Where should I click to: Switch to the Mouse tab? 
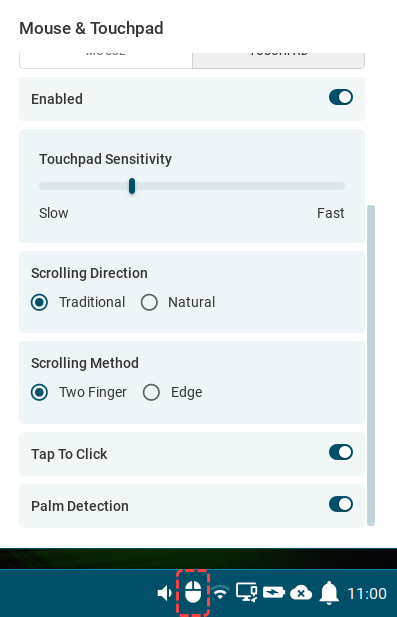(106, 59)
